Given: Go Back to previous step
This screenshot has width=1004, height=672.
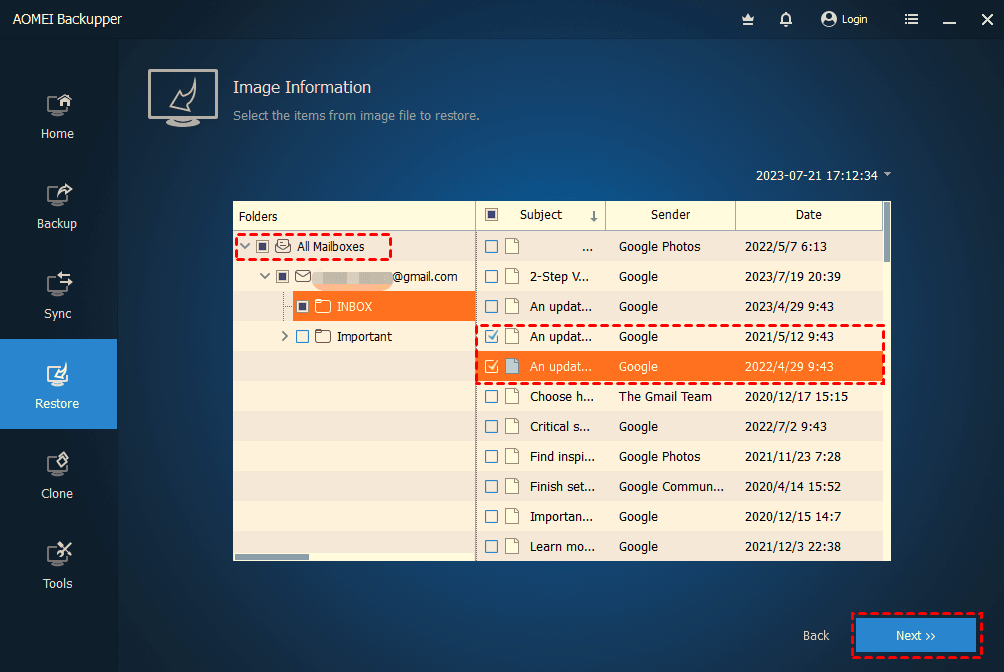Looking at the screenshot, I should [x=816, y=636].
